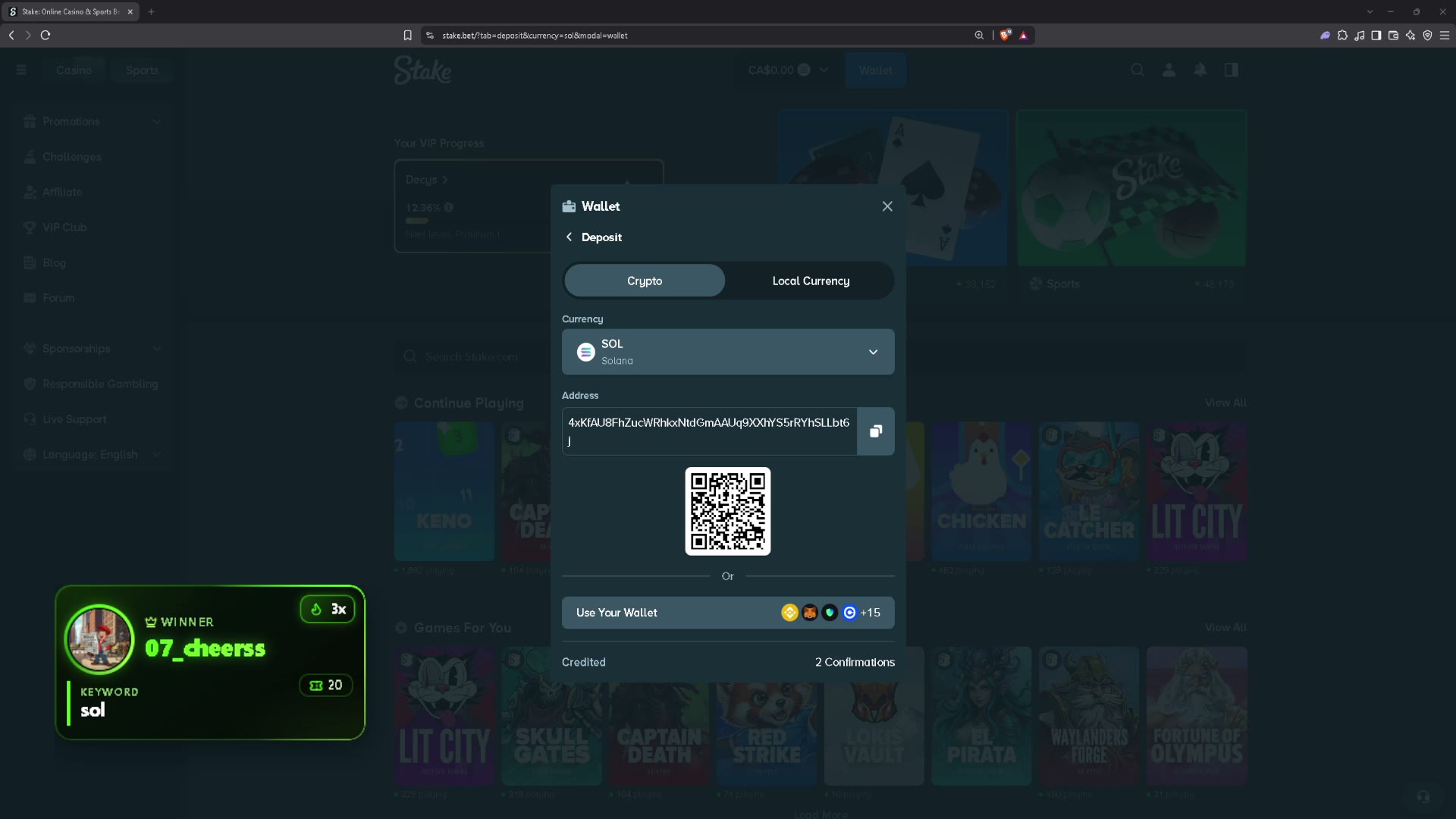Open the notifications bell

click(x=1200, y=70)
